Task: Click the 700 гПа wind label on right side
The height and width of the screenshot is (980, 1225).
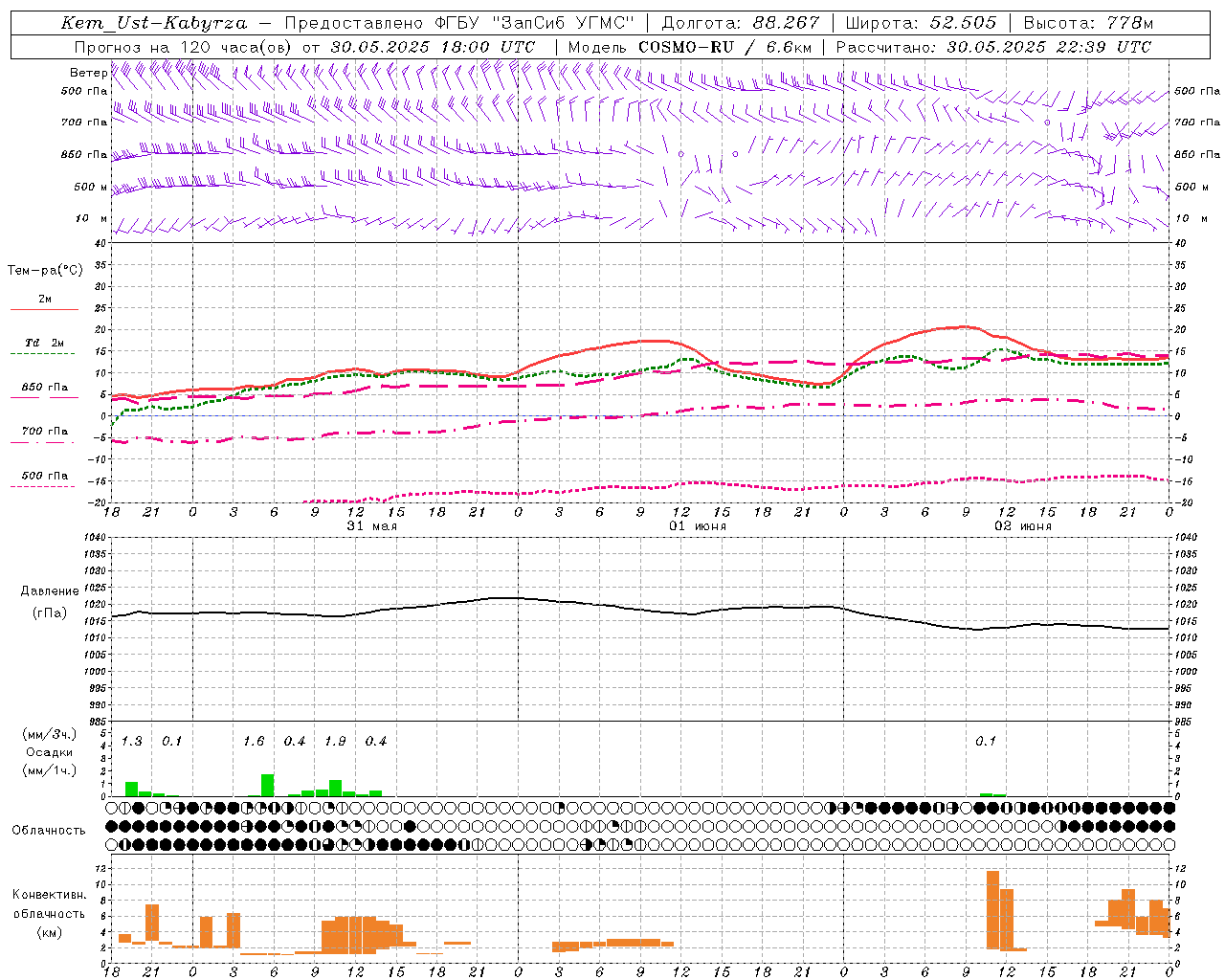Action: click(1197, 122)
